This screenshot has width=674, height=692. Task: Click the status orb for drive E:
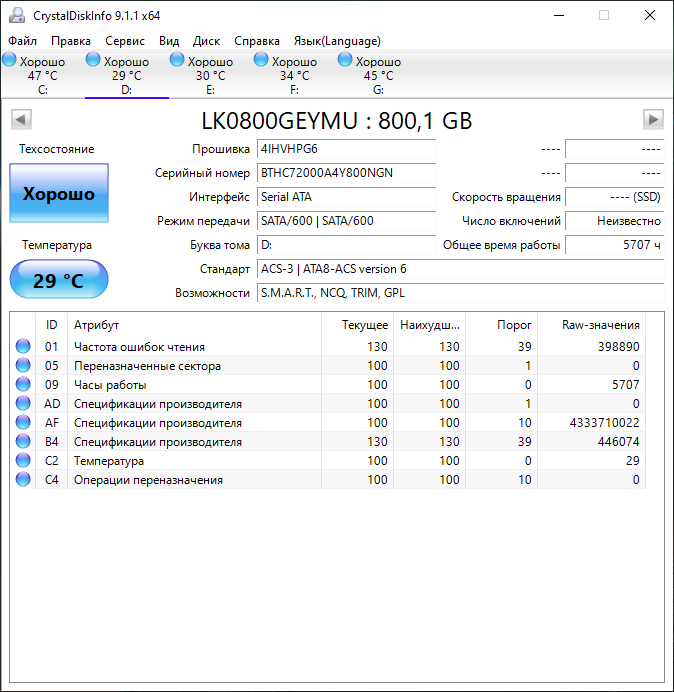(x=177, y=60)
